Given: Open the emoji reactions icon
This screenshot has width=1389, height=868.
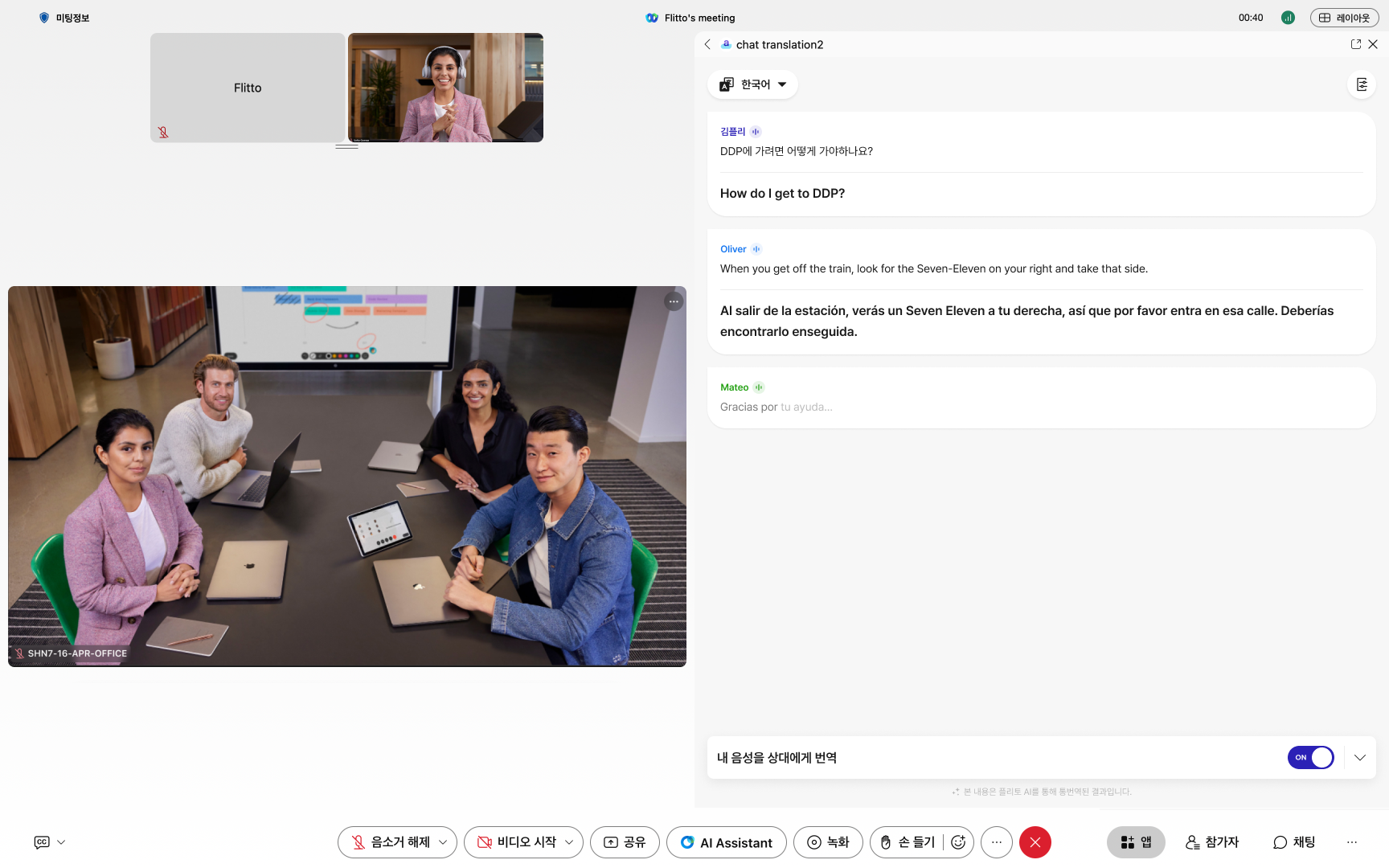Looking at the screenshot, I should pos(957,842).
